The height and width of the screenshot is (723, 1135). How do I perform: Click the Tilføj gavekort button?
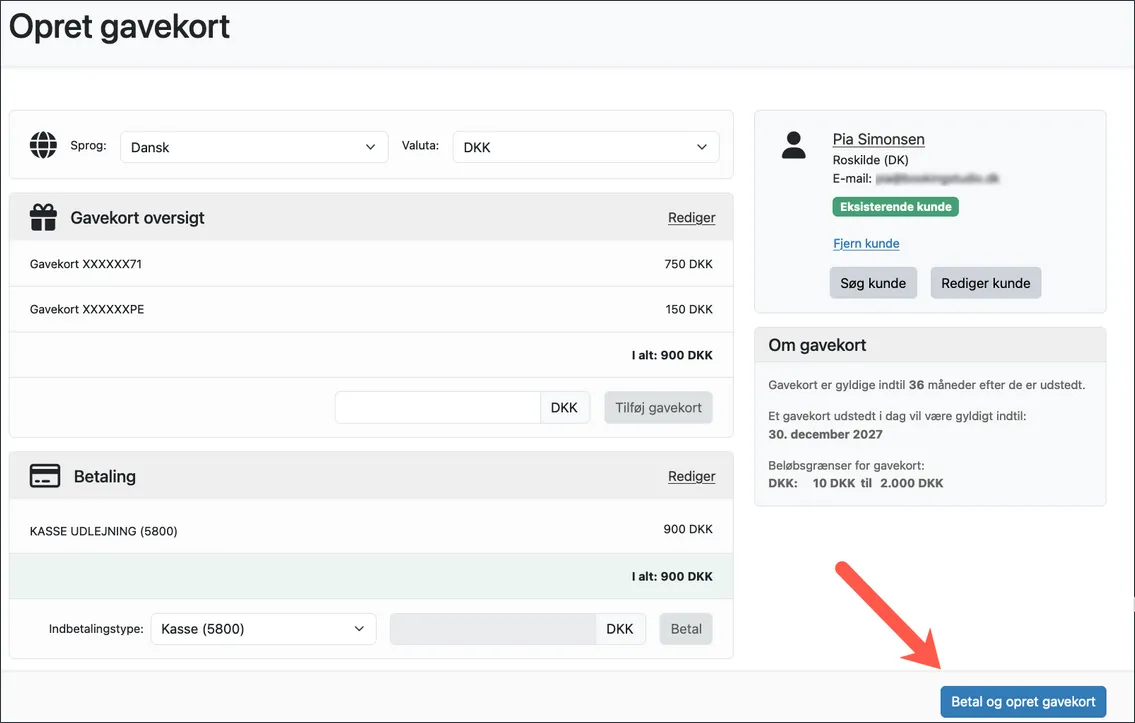(658, 408)
